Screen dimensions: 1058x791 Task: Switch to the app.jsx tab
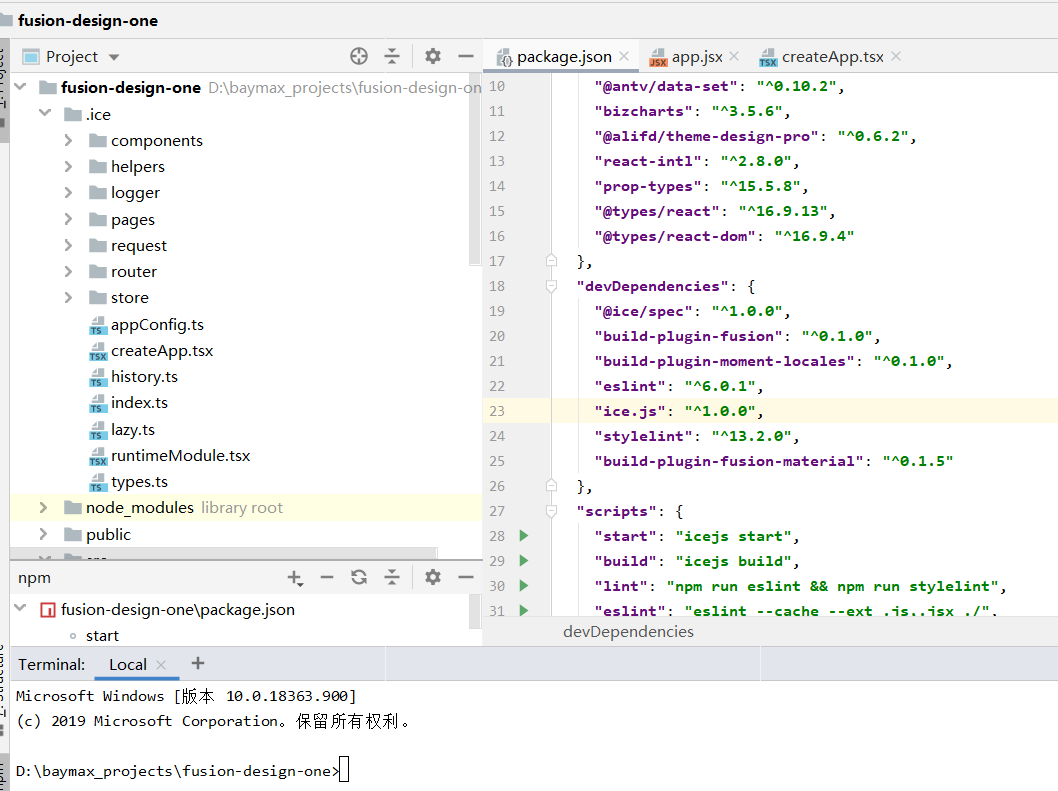click(696, 57)
